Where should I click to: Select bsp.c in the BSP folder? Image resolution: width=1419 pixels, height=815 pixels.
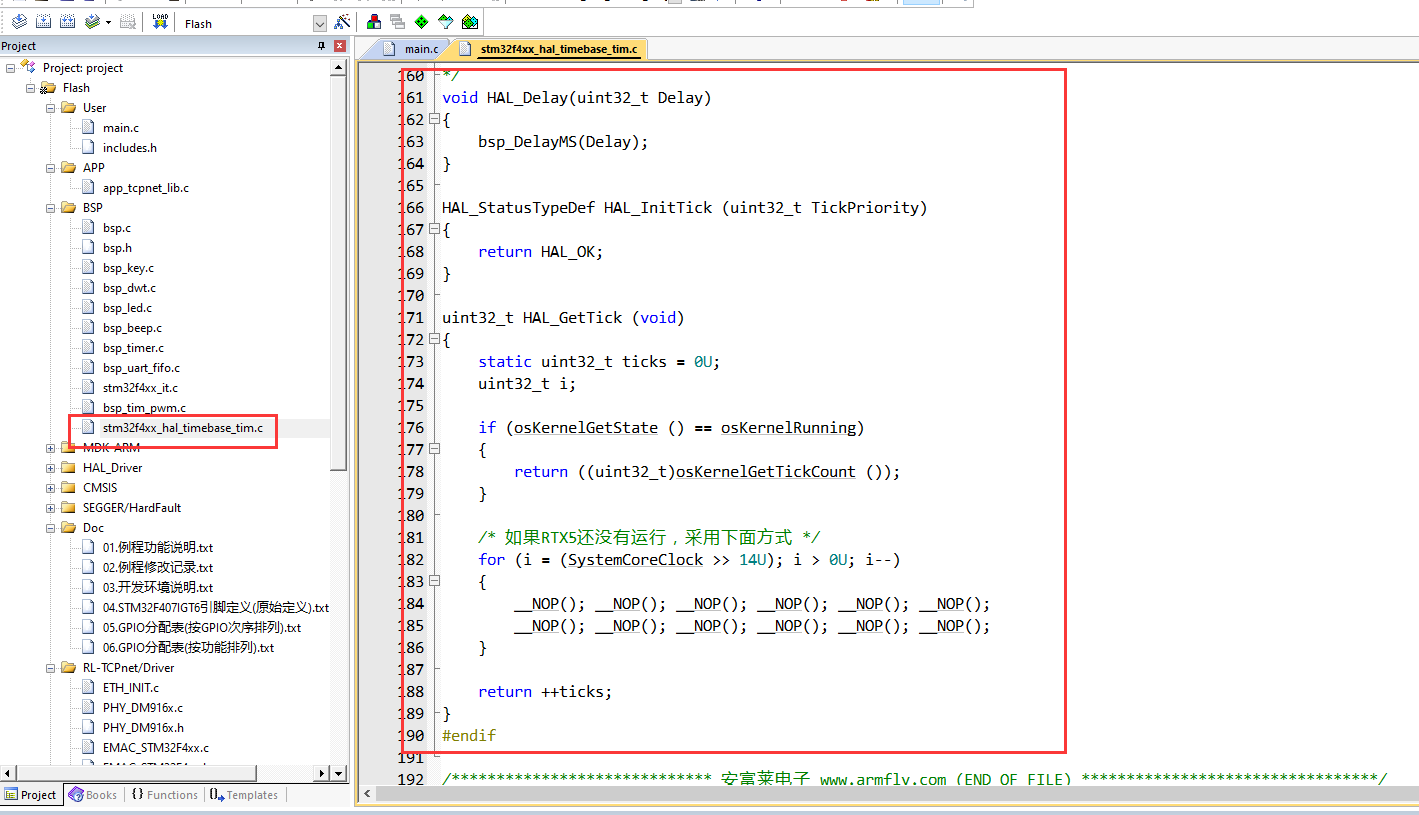coord(116,228)
